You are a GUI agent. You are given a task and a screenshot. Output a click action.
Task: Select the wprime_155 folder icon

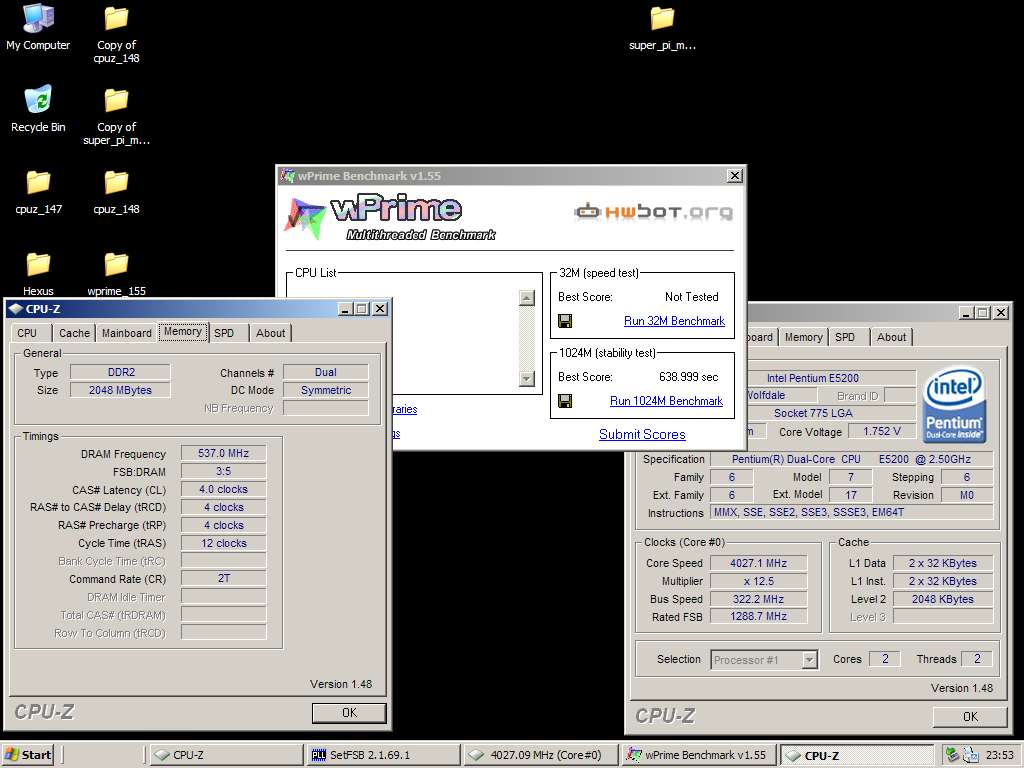(x=116, y=264)
